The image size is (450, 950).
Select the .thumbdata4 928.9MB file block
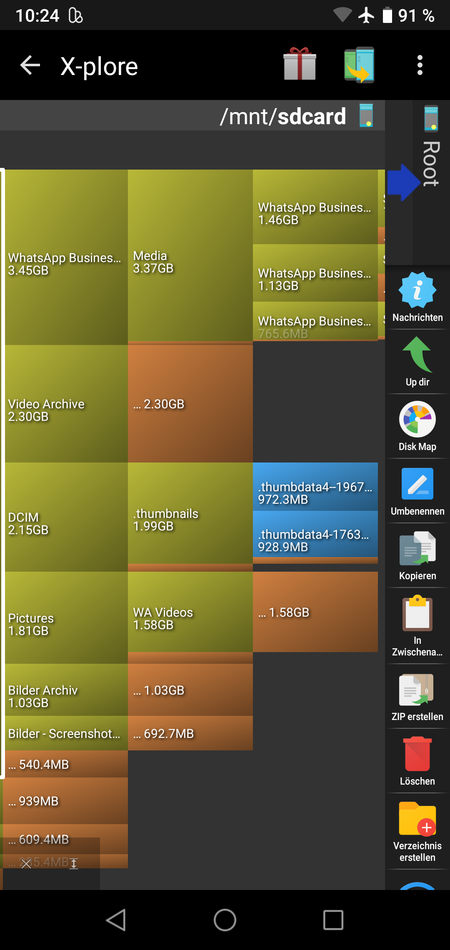[315, 534]
